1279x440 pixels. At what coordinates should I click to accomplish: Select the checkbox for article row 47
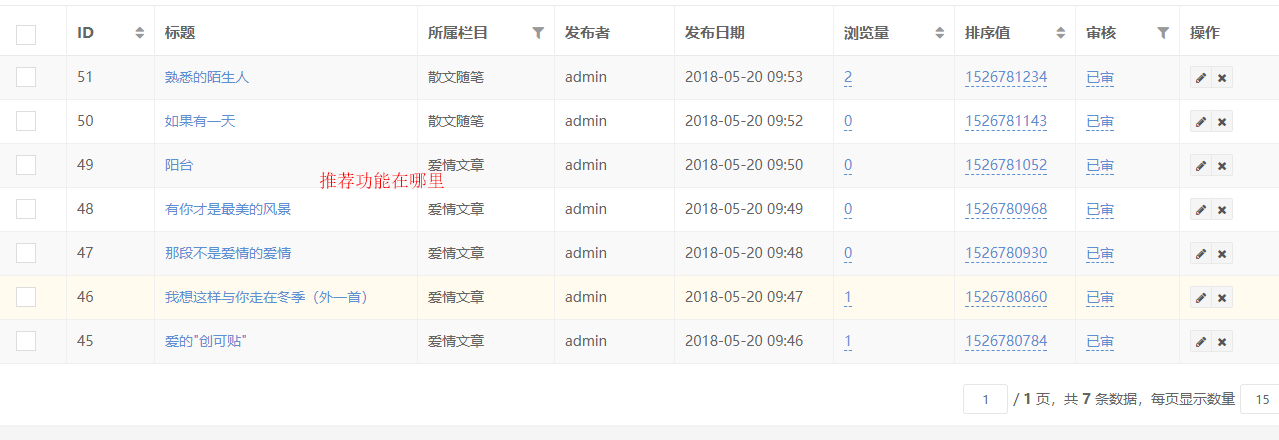[26, 253]
